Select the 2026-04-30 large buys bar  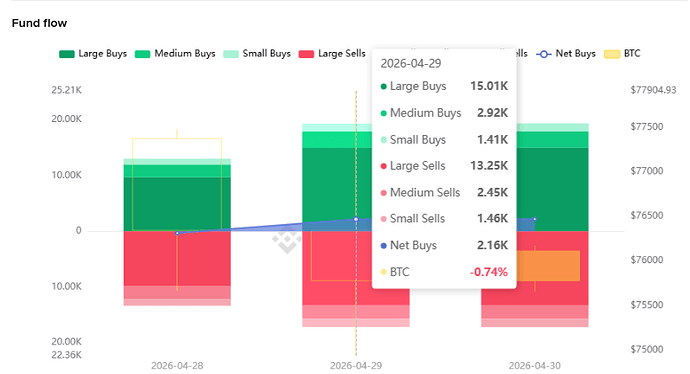click(552, 189)
